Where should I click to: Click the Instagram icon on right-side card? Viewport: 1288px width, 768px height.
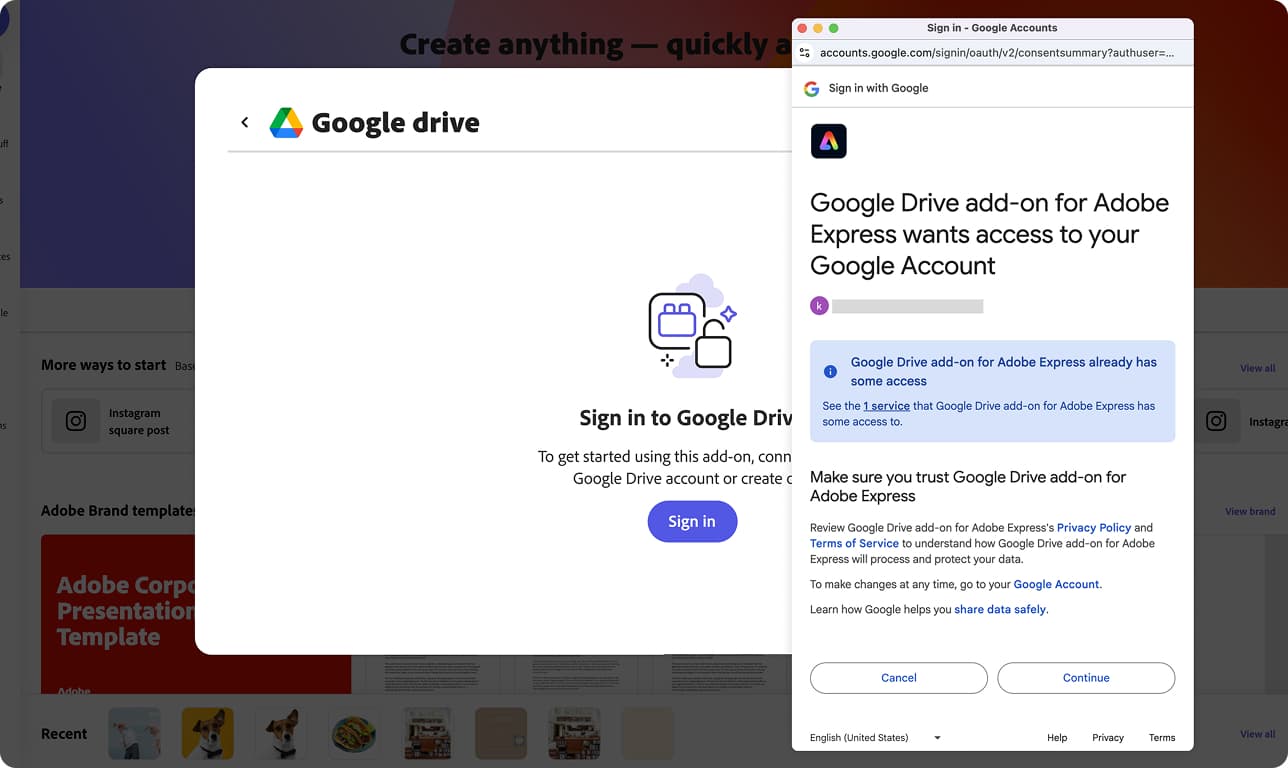coord(1216,421)
